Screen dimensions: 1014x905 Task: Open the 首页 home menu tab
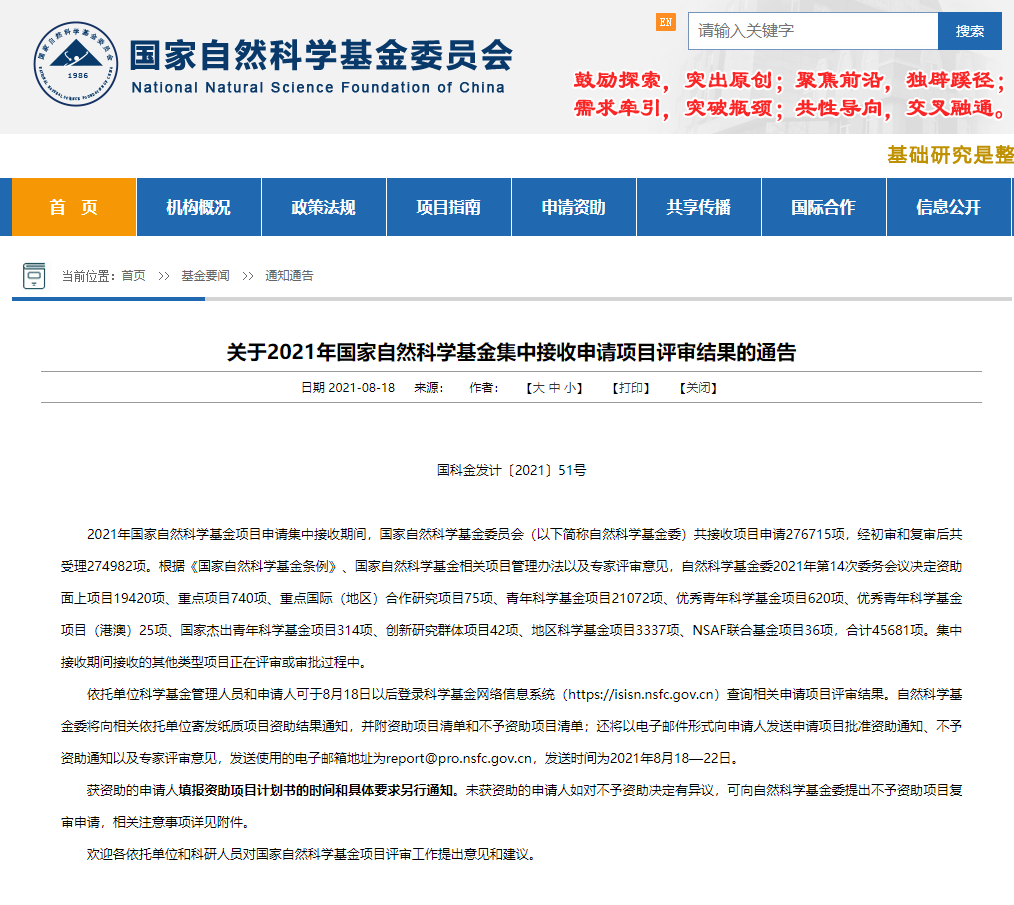coord(74,207)
